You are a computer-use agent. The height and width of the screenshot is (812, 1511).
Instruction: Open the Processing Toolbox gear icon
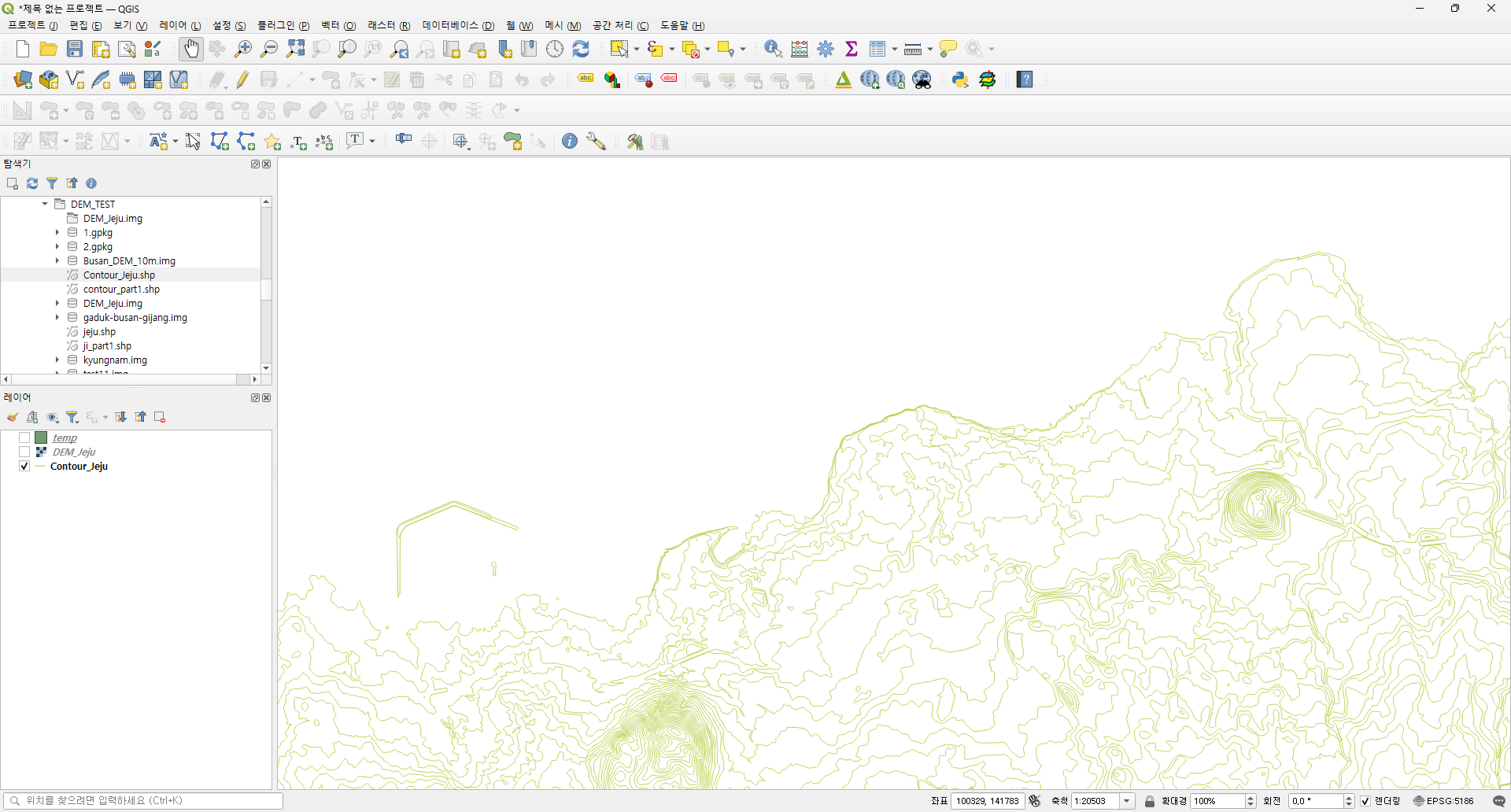click(826, 49)
